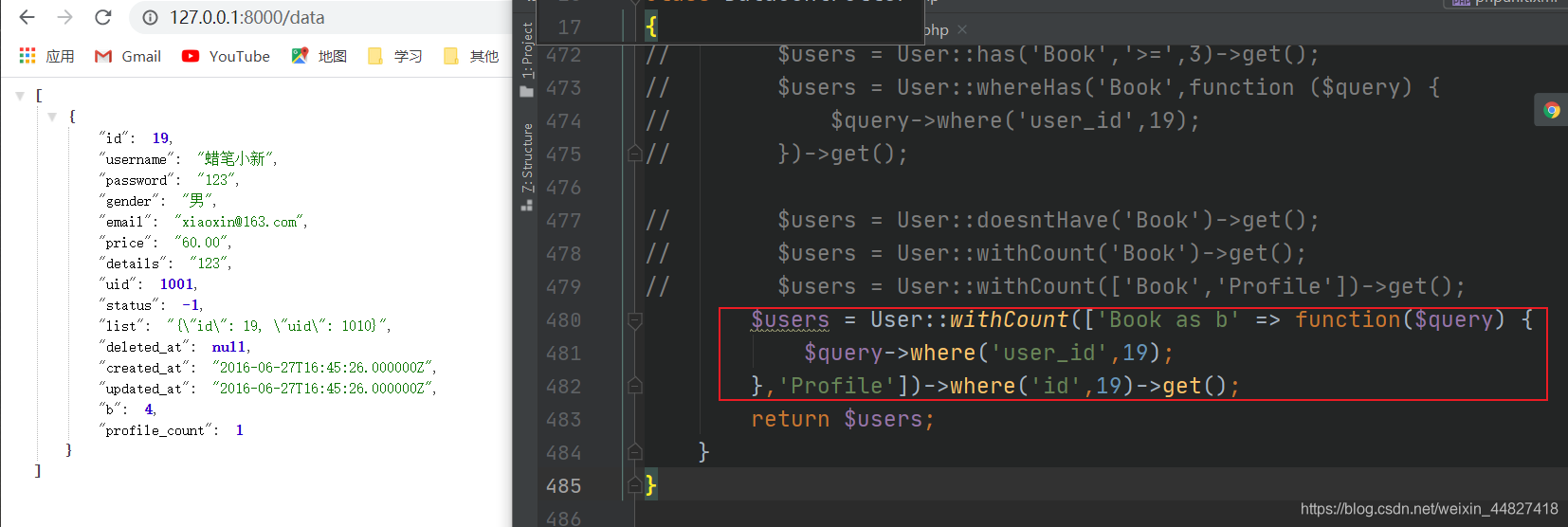Click the "created_at" timestamp value
Viewport: 1568px width, 527px height.
[x=322, y=368]
